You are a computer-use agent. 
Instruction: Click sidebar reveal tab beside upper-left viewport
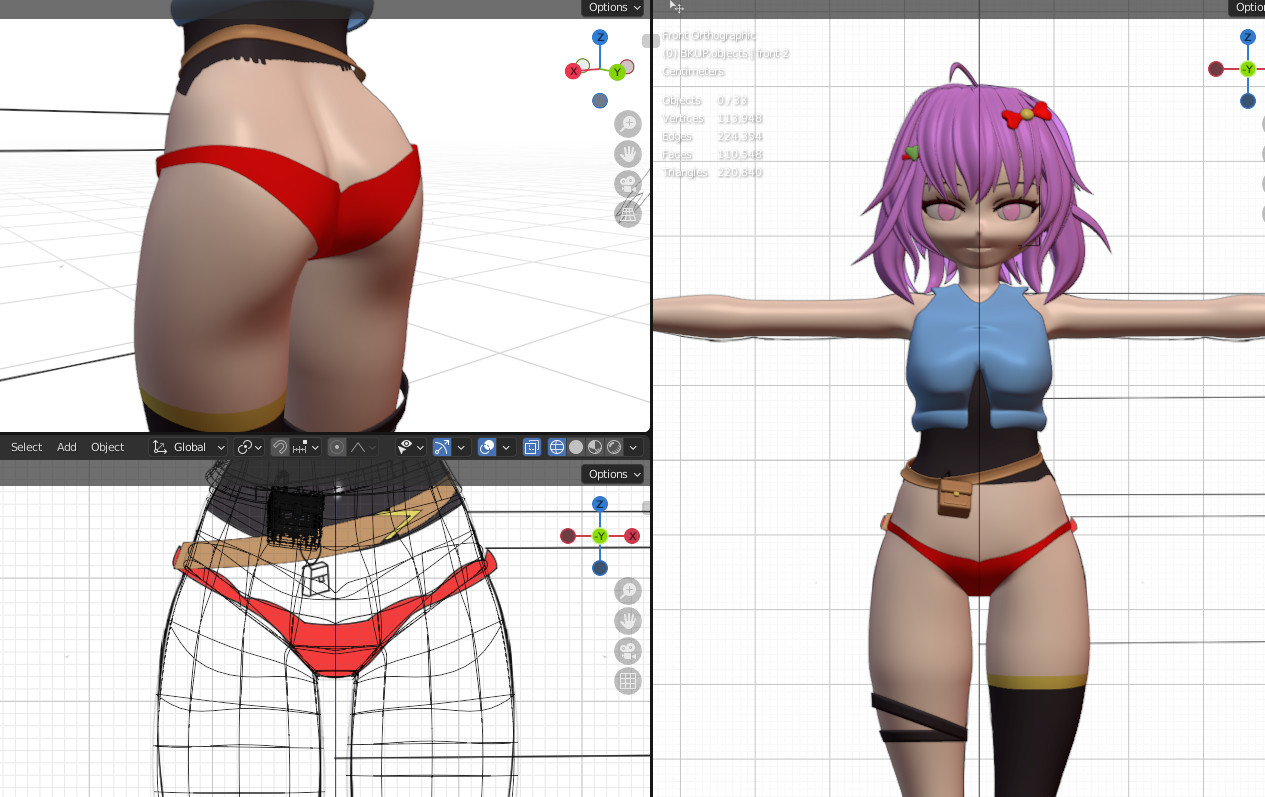coord(650,41)
